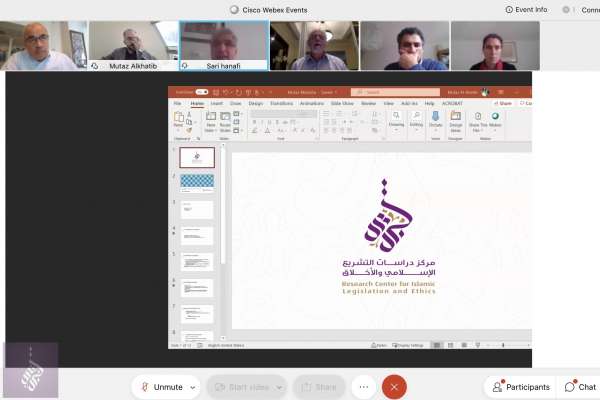Click Display Settings in PowerPoint status bar

(408, 345)
